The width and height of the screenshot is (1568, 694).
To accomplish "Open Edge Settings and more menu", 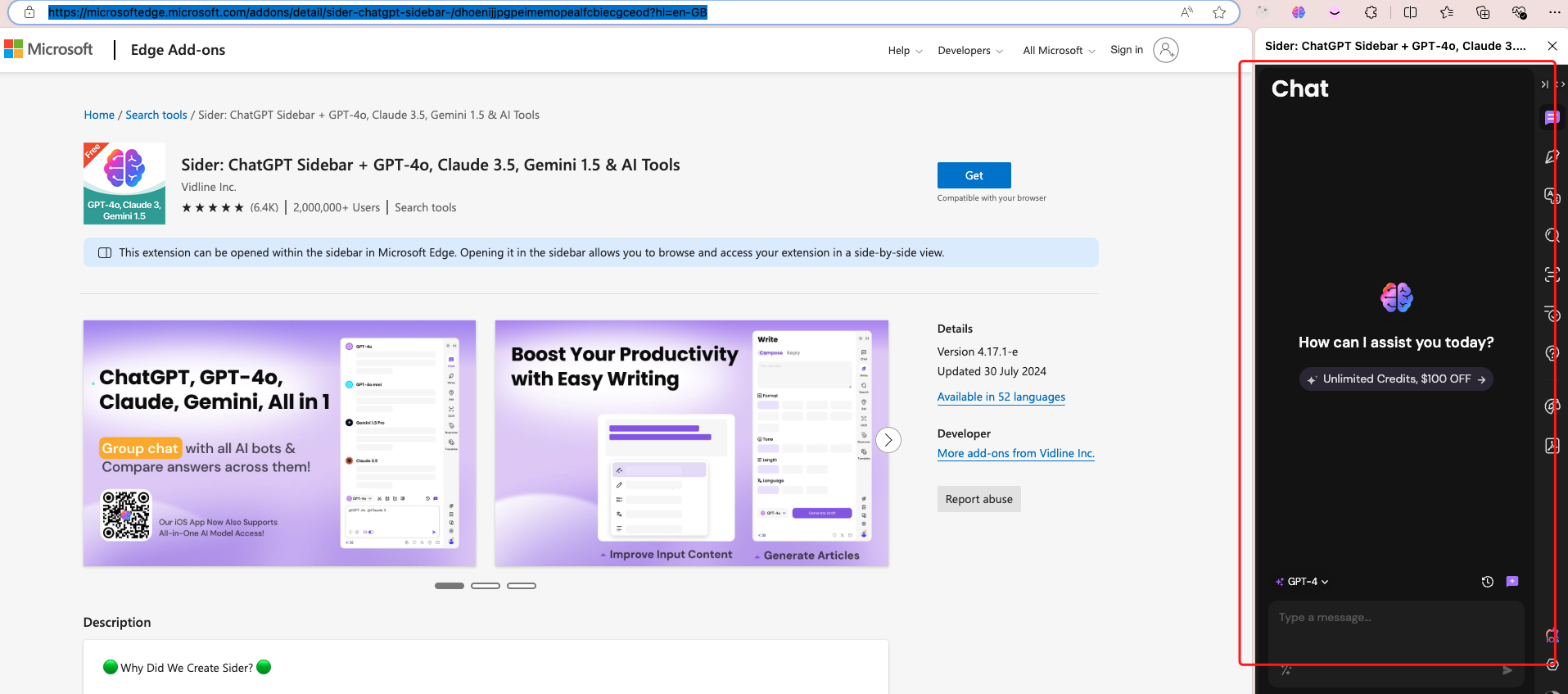I will [1555, 12].
